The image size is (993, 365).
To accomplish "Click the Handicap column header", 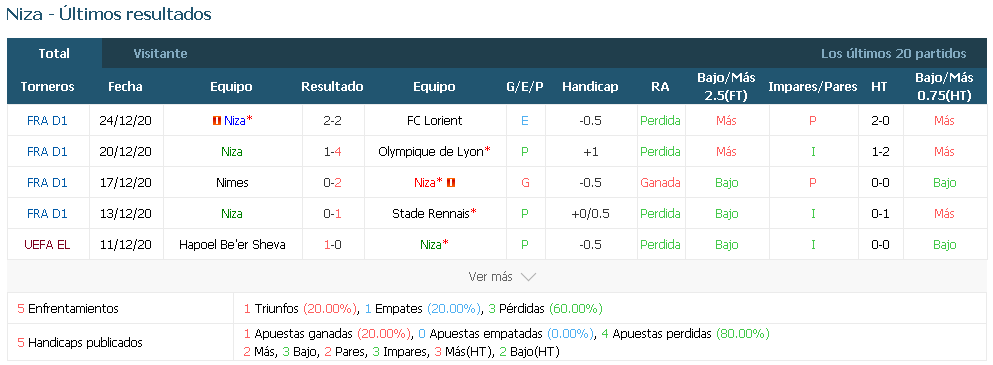I will coord(590,87).
